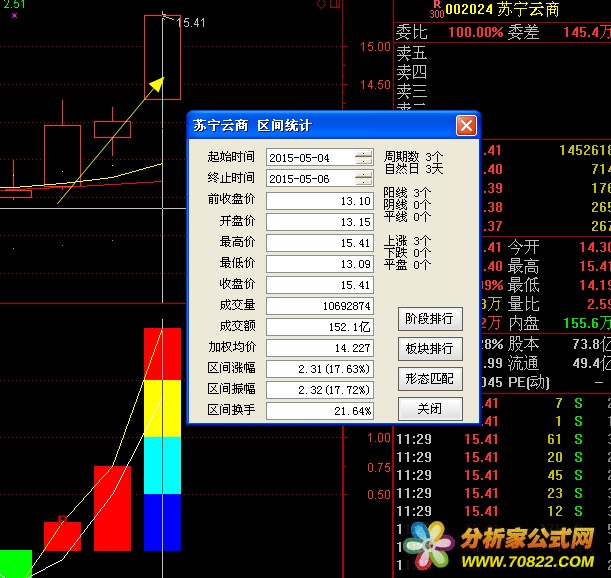Click the 阶段排行 button
Image resolution: width=611 pixels, height=578 pixels.
[430, 318]
